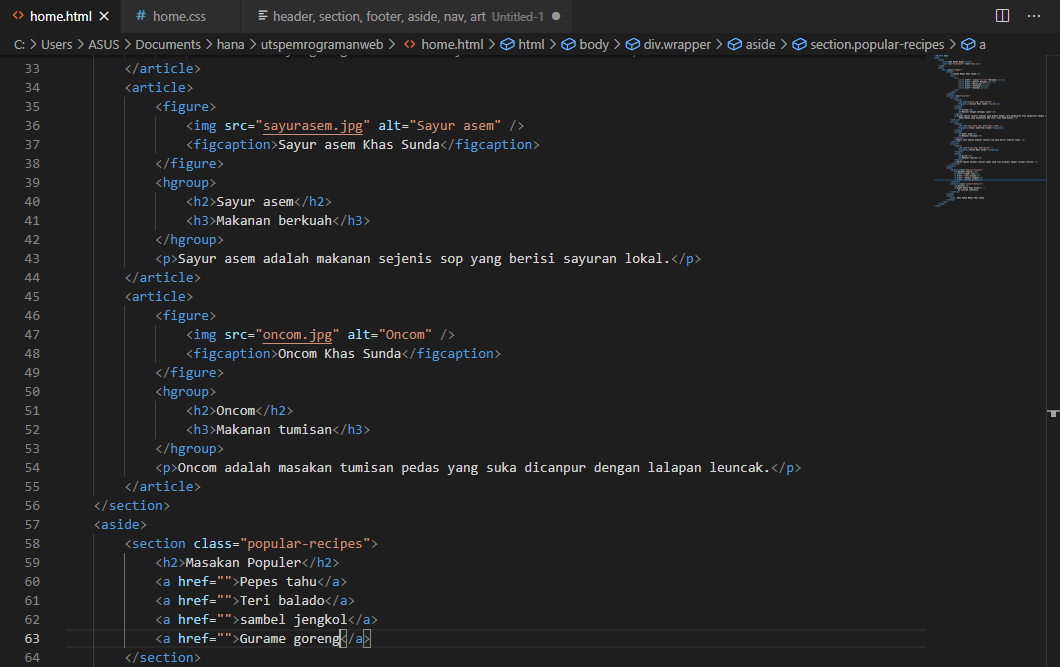The height and width of the screenshot is (667, 1060).
Task: Place cursor in 'Sayur asem Khas Sunda' caption
Action: (358, 145)
